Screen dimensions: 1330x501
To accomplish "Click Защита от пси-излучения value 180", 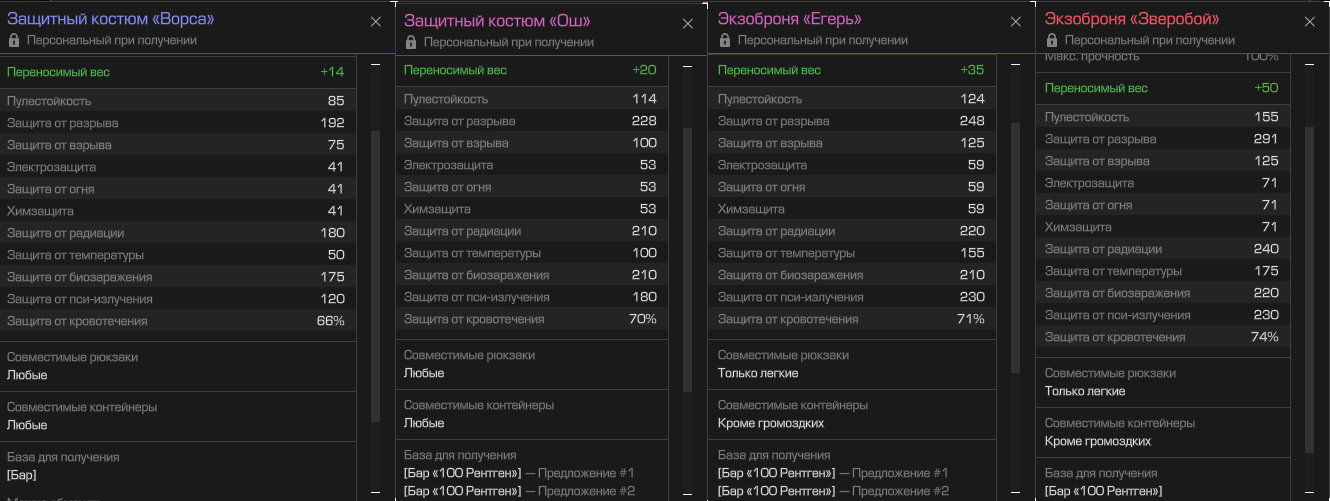I will (644, 297).
